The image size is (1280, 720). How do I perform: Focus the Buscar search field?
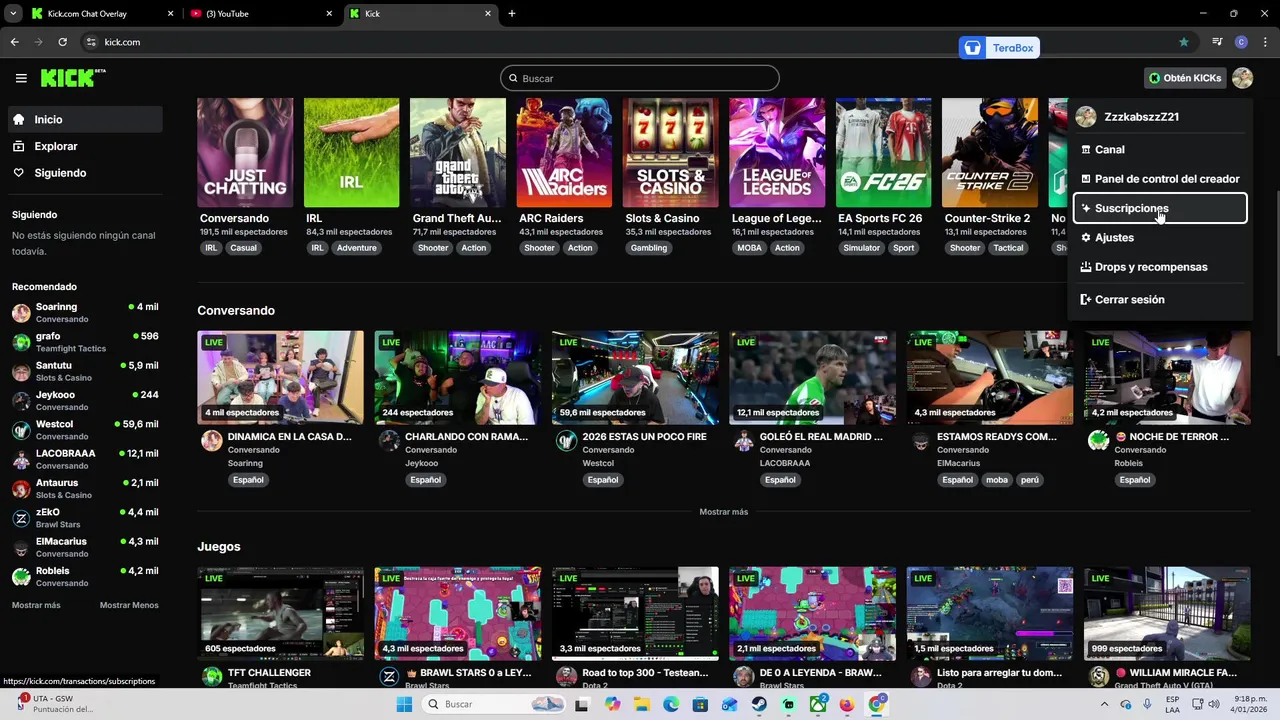pyautogui.click(x=640, y=78)
